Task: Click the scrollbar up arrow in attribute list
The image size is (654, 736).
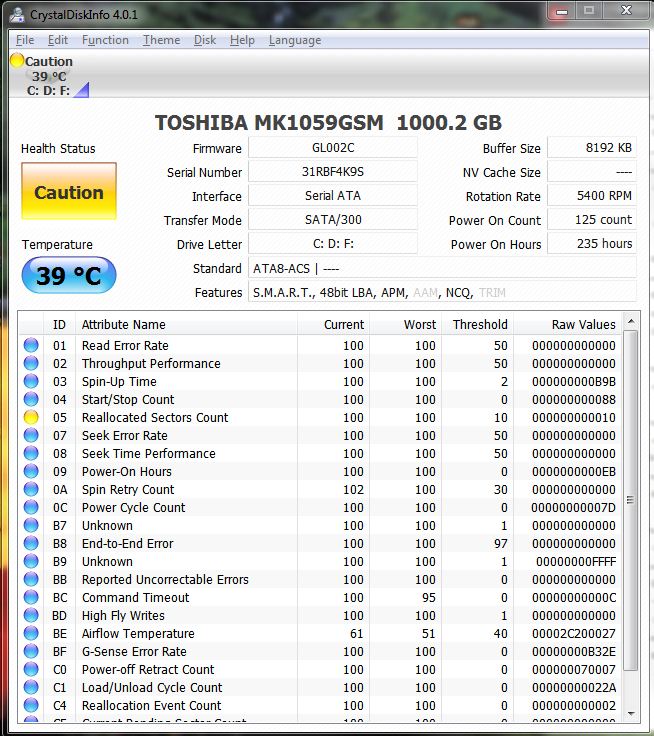Action: point(631,322)
